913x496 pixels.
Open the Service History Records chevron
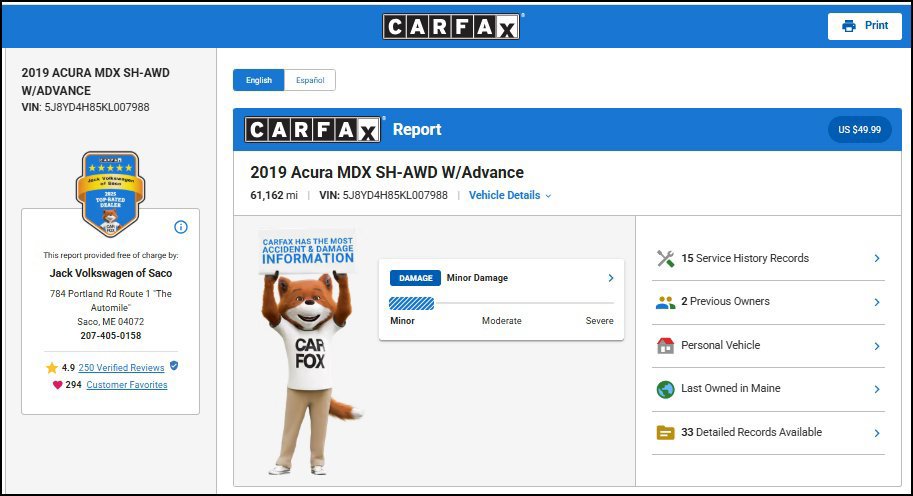877,258
